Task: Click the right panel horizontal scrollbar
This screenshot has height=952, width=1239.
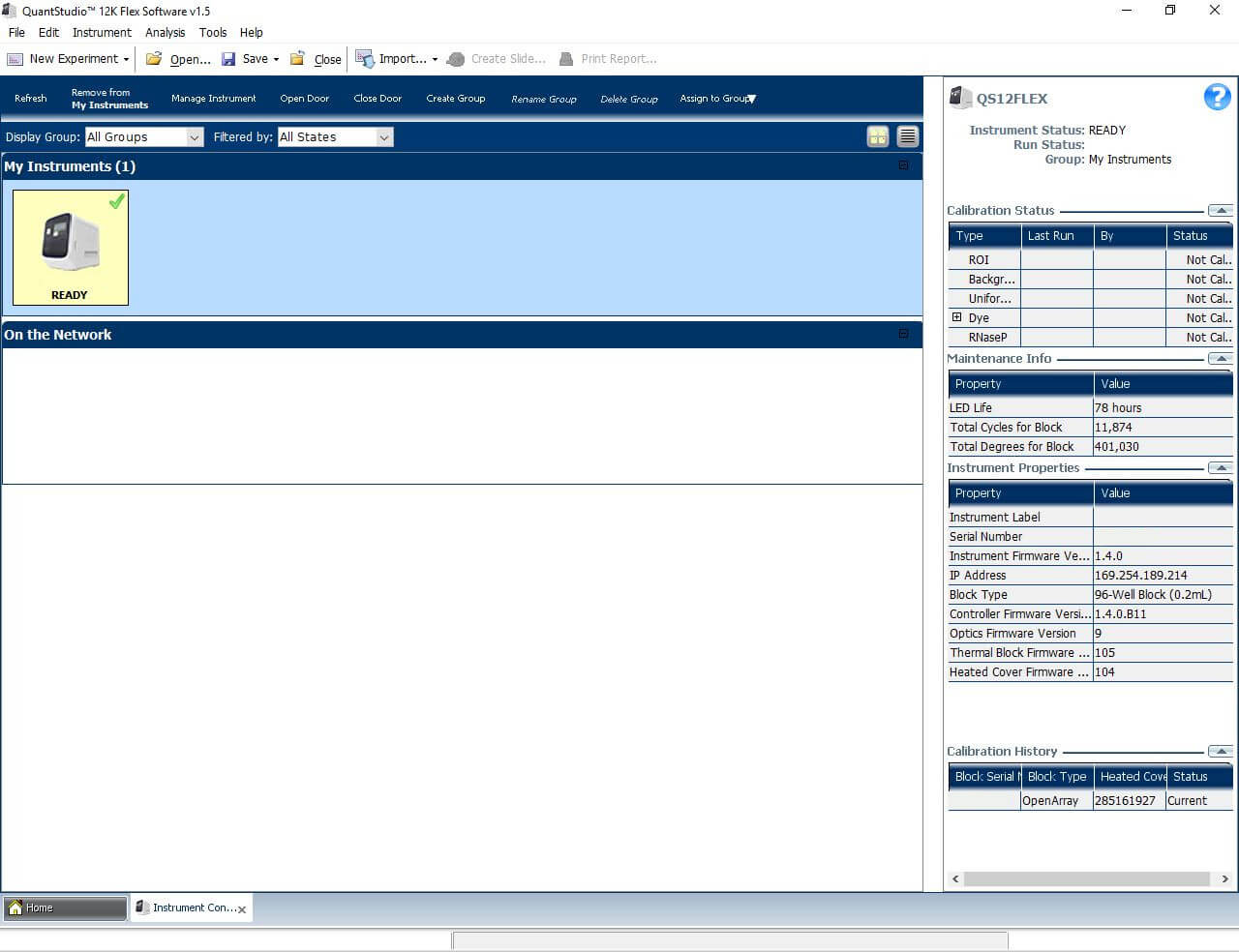Action: 1086,878
